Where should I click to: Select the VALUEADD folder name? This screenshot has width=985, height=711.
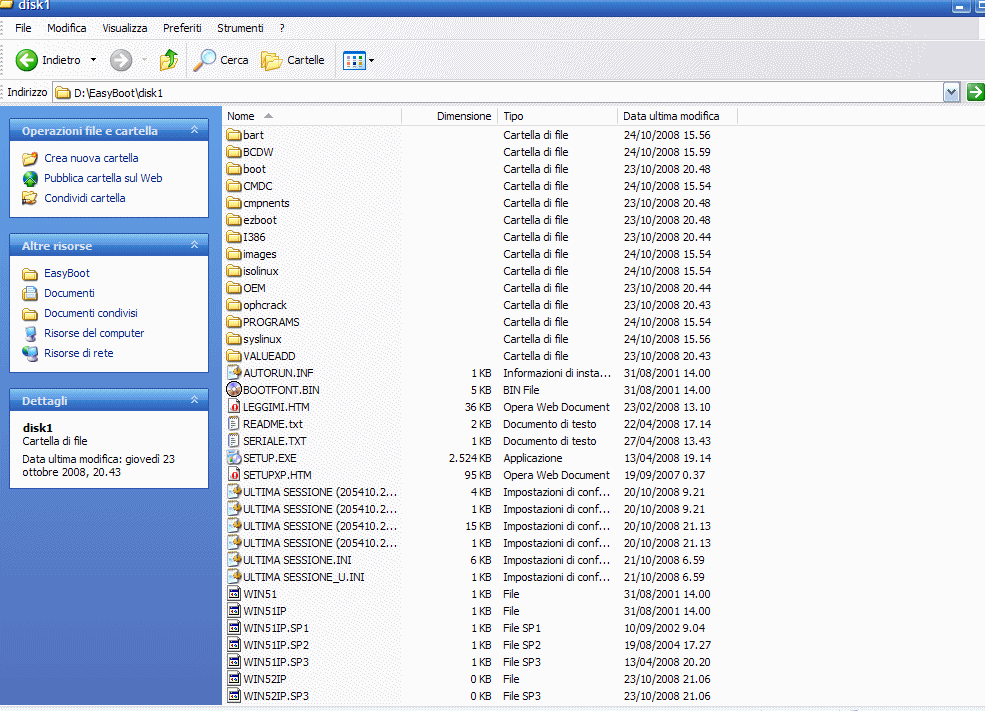tap(269, 356)
